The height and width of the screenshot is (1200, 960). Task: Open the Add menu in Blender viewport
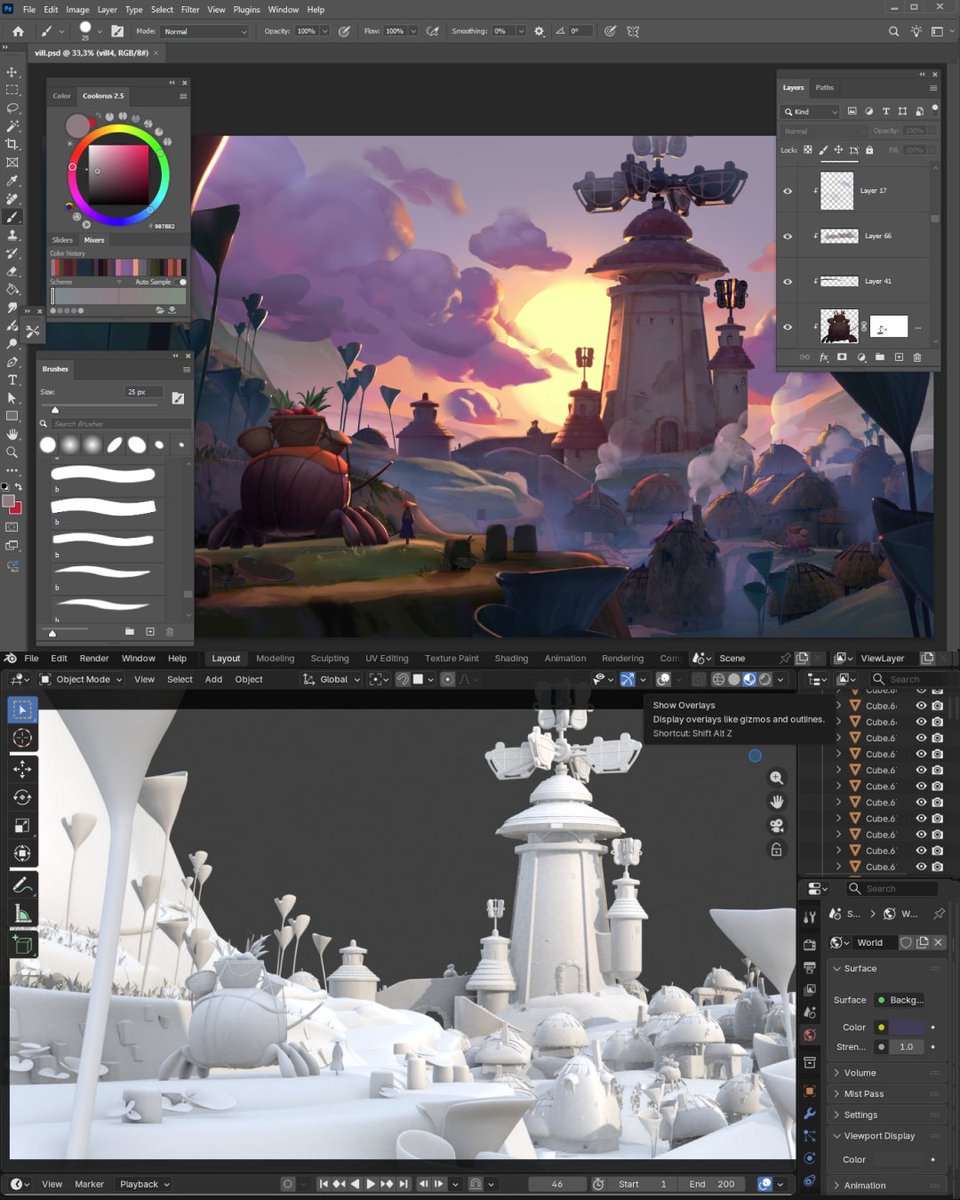[x=213, y=679]
